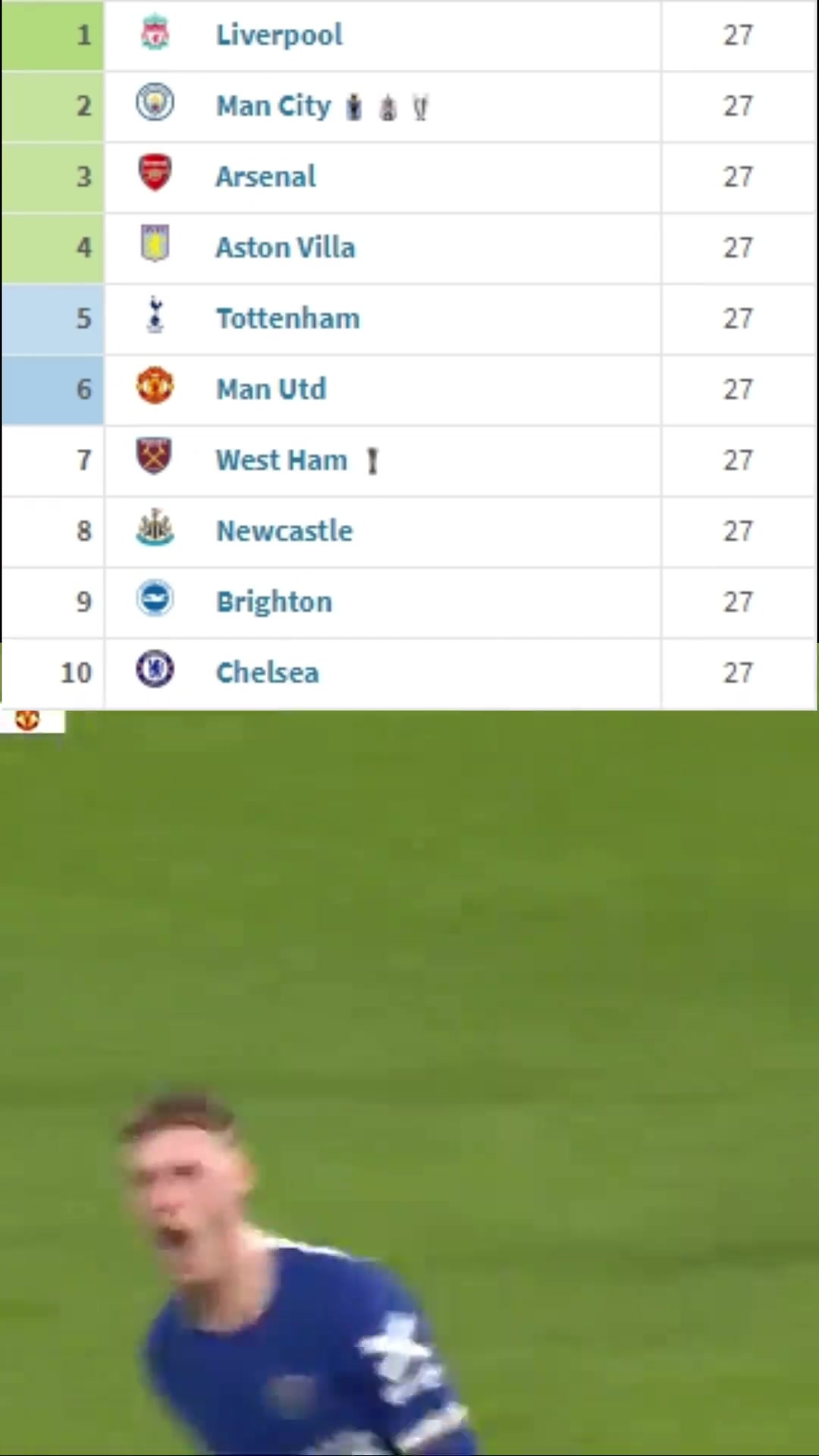
Task: Click the Aston Villa team name
Action: coord(285,247)
